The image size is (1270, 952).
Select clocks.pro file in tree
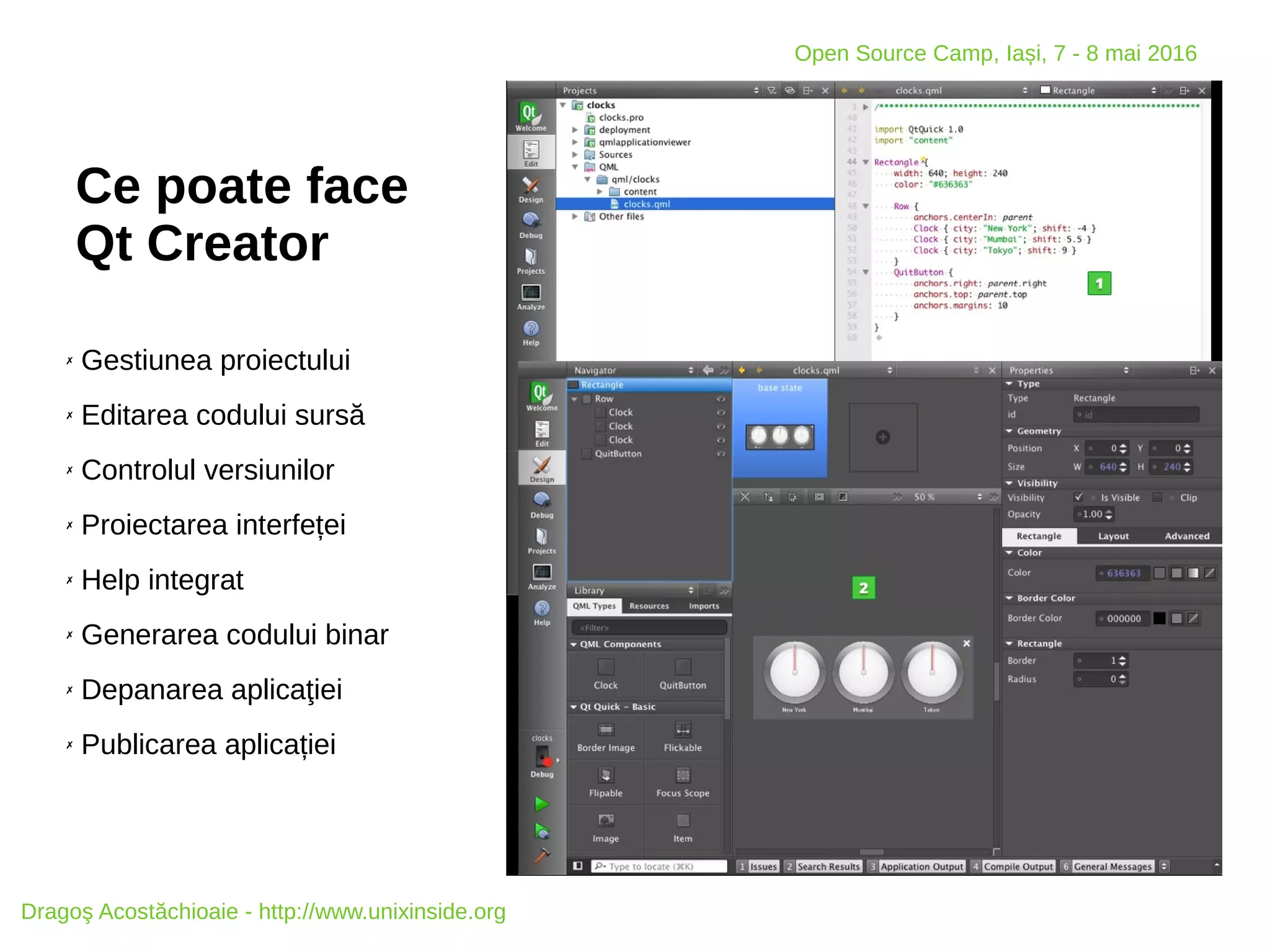[621, 117]
